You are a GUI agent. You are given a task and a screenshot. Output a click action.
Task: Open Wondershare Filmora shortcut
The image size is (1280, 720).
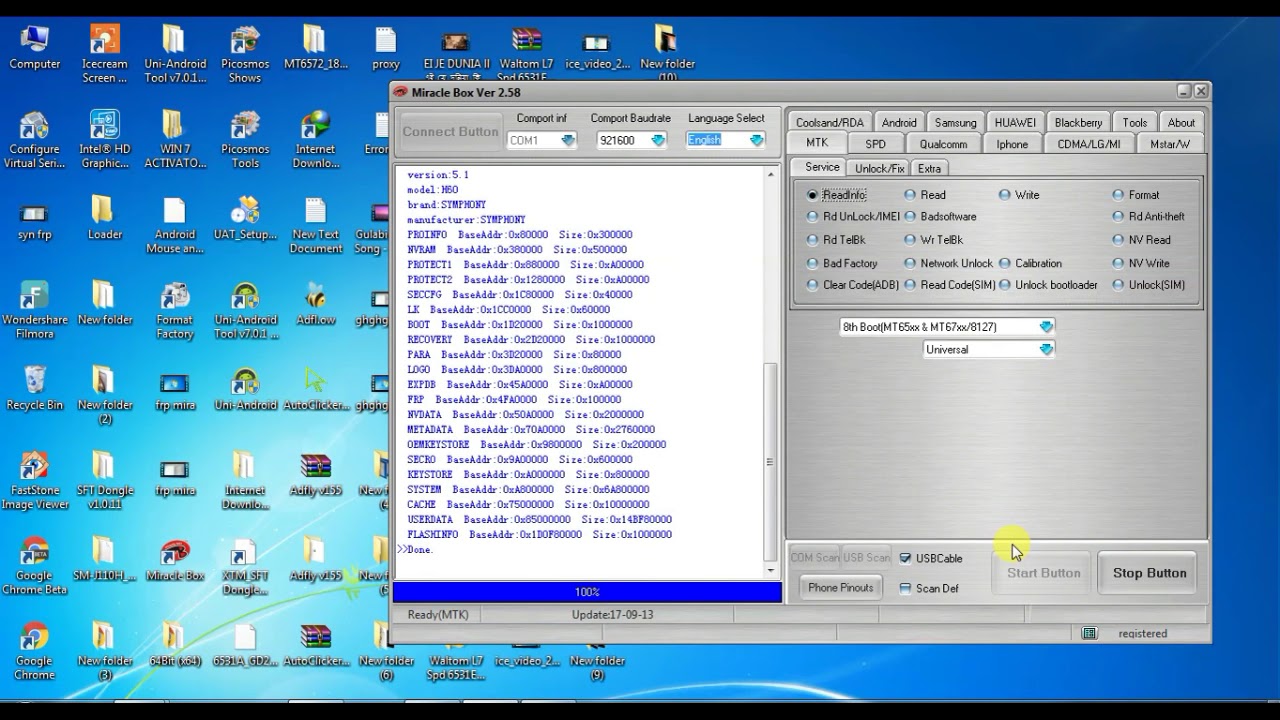click(35, 311)
